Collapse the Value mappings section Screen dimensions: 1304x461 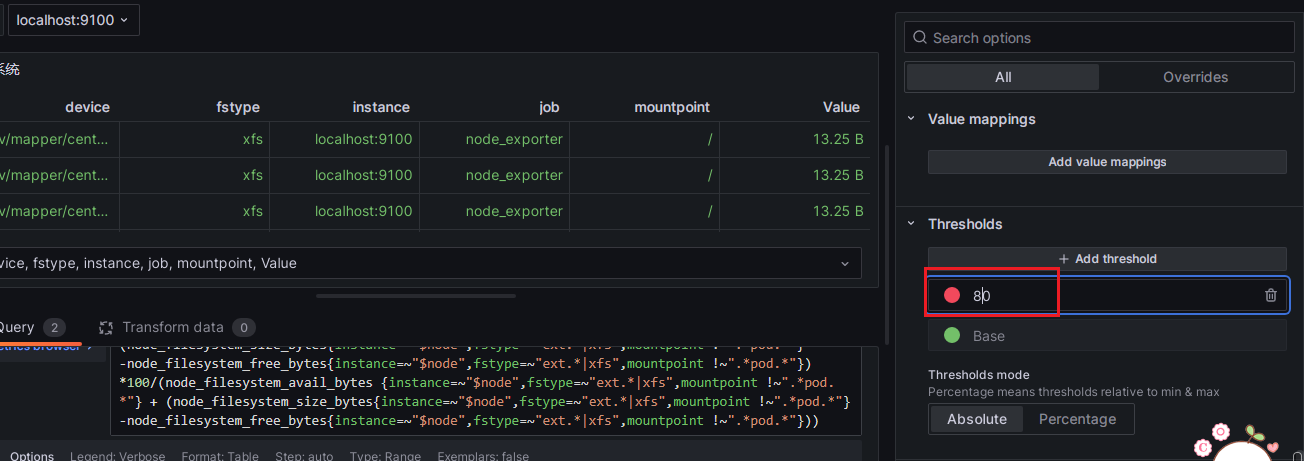(x=911, y=119)
